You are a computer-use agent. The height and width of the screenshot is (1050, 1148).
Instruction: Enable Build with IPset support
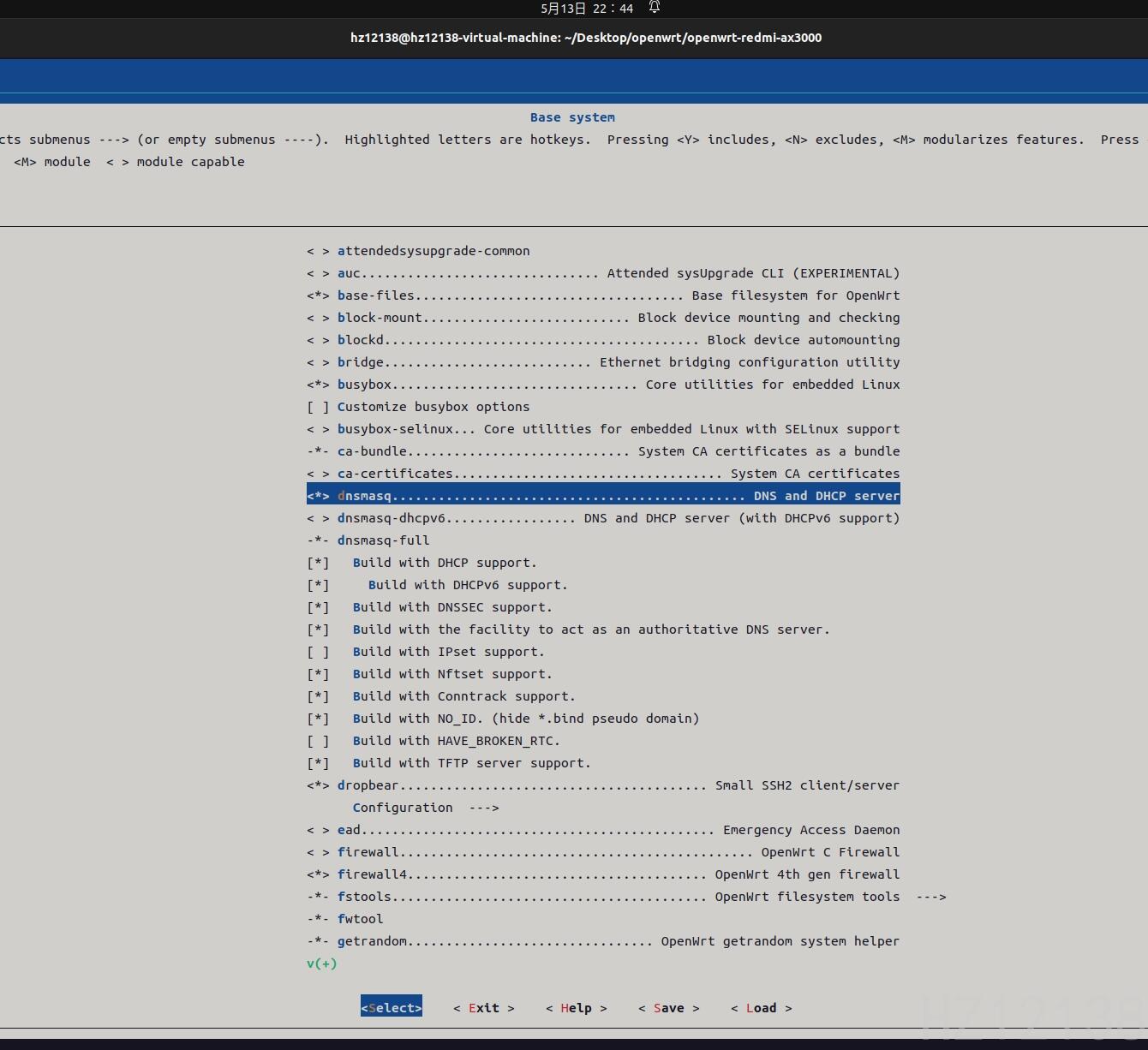tap(426, 652)
